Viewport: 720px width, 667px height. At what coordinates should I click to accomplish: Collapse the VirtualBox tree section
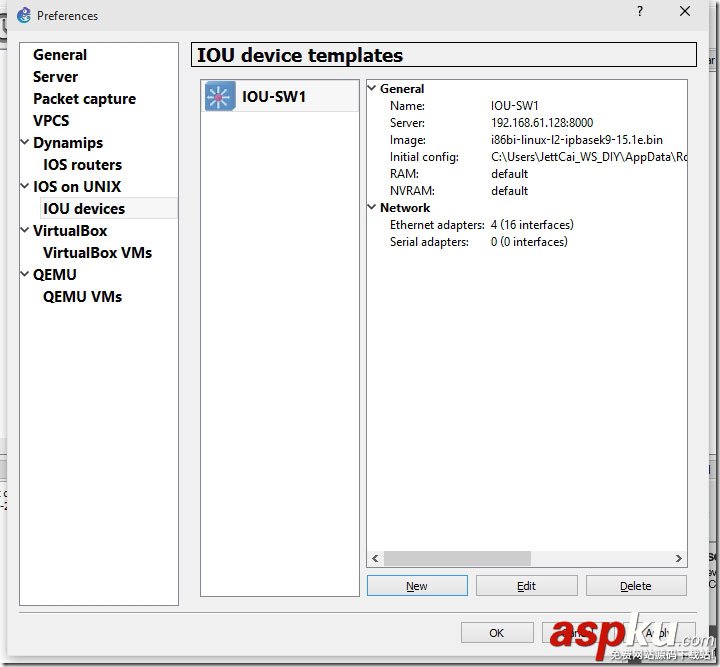pos(25,230)
